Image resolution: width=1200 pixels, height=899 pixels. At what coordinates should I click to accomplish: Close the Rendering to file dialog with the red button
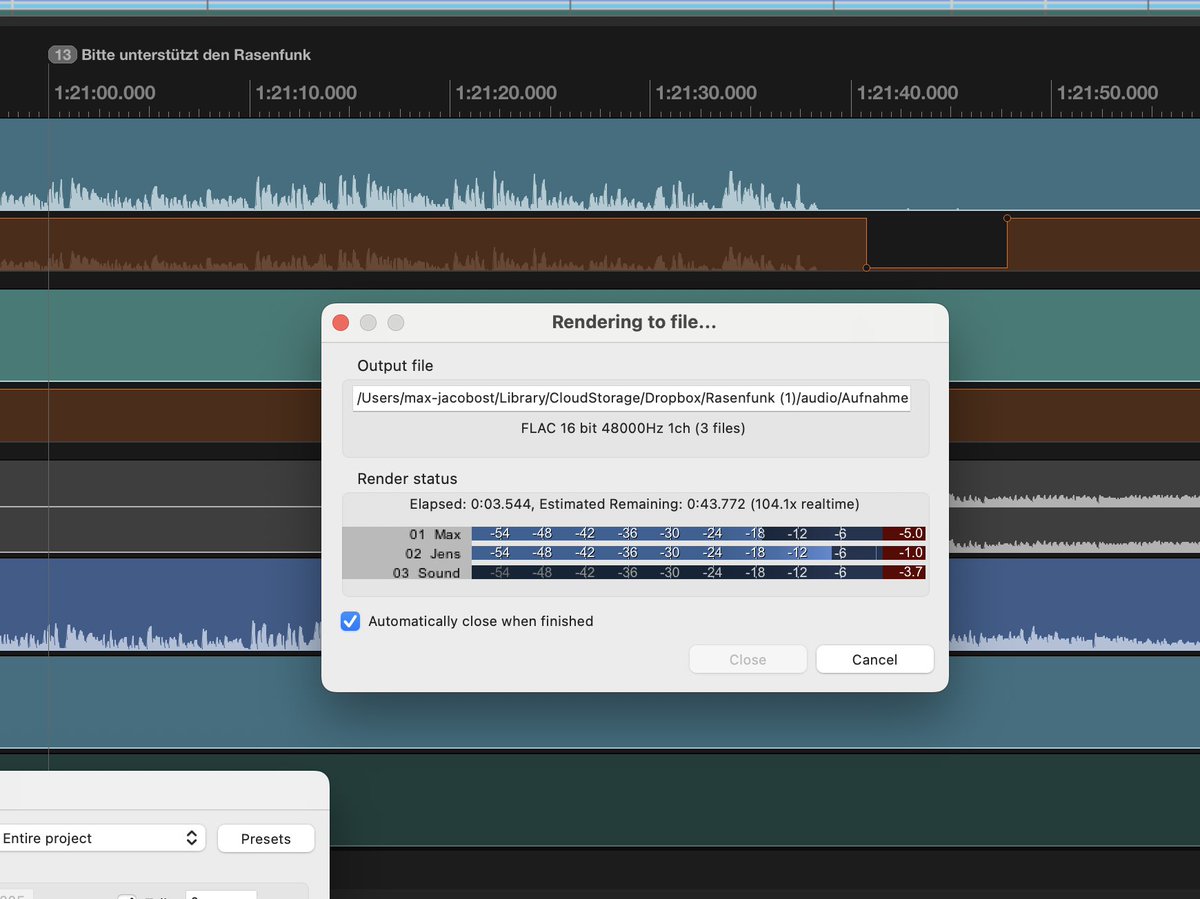(x=340, y=322)
